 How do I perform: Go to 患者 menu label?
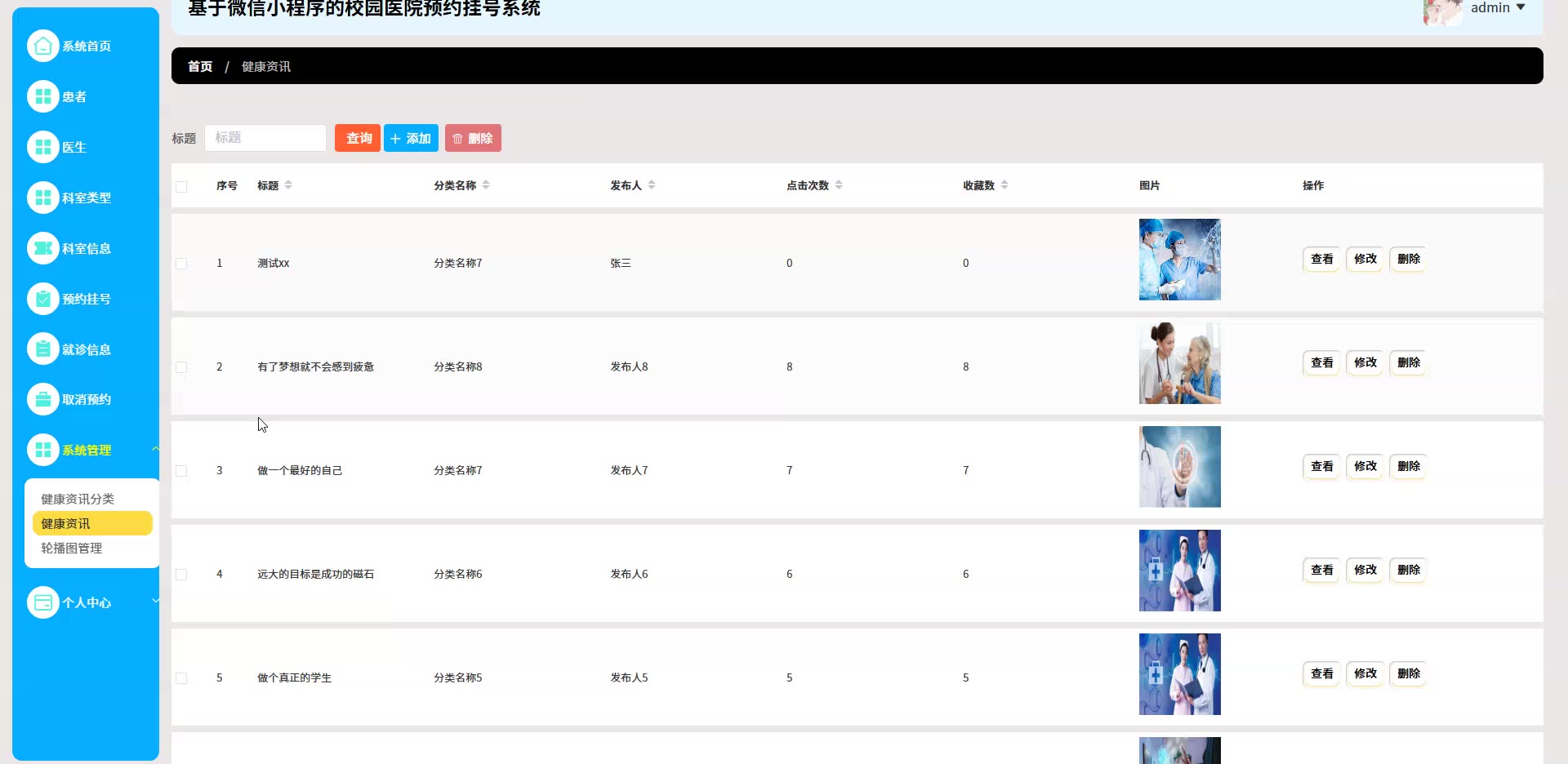point(74,97)
